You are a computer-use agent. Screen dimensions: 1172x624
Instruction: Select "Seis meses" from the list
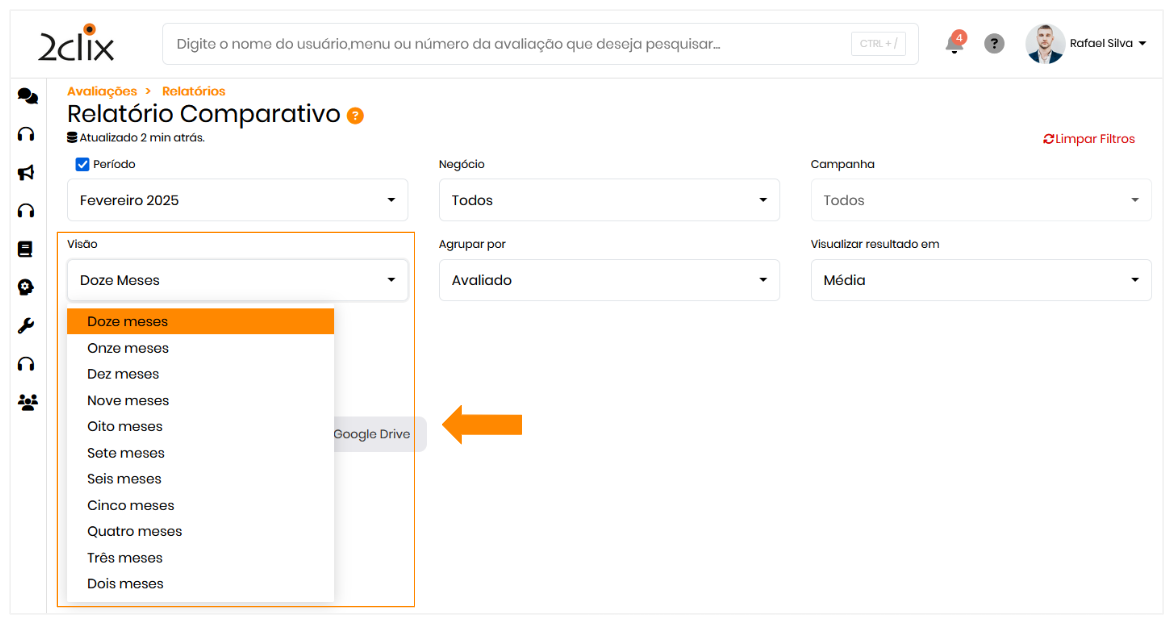tap(124, 479)
